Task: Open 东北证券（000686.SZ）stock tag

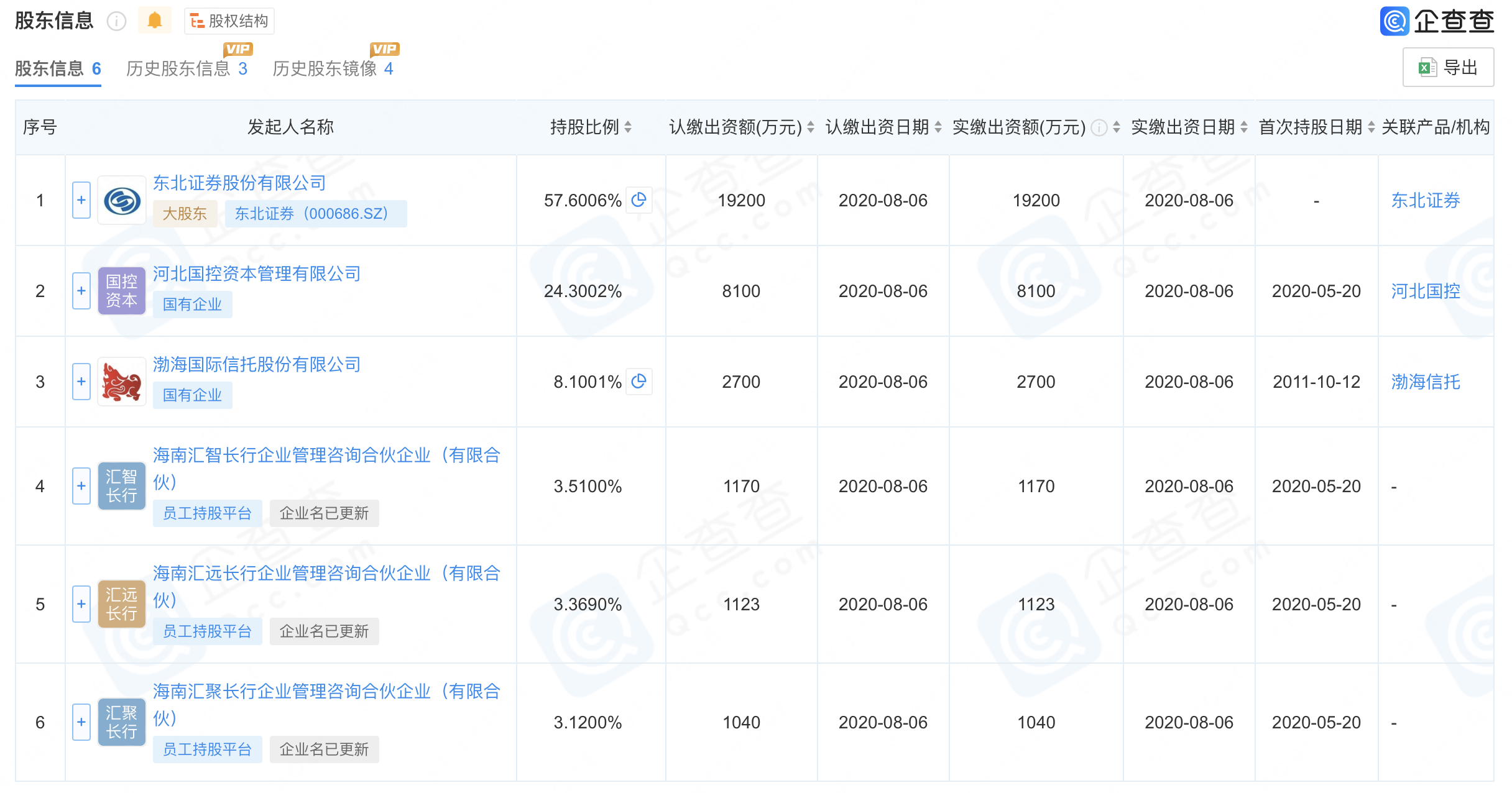Action: [315, 214]
